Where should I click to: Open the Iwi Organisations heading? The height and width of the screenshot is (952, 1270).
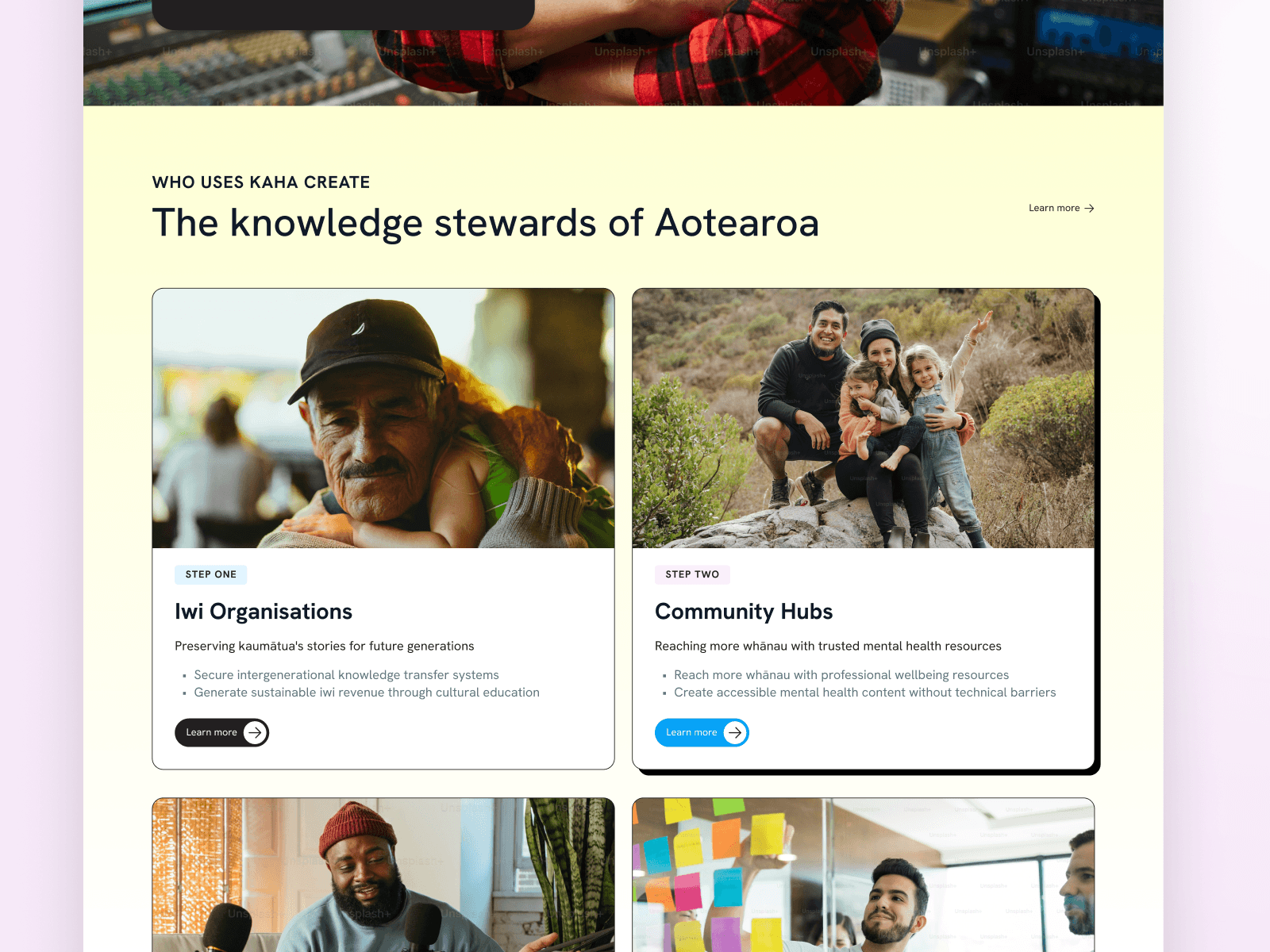(264, 612)
